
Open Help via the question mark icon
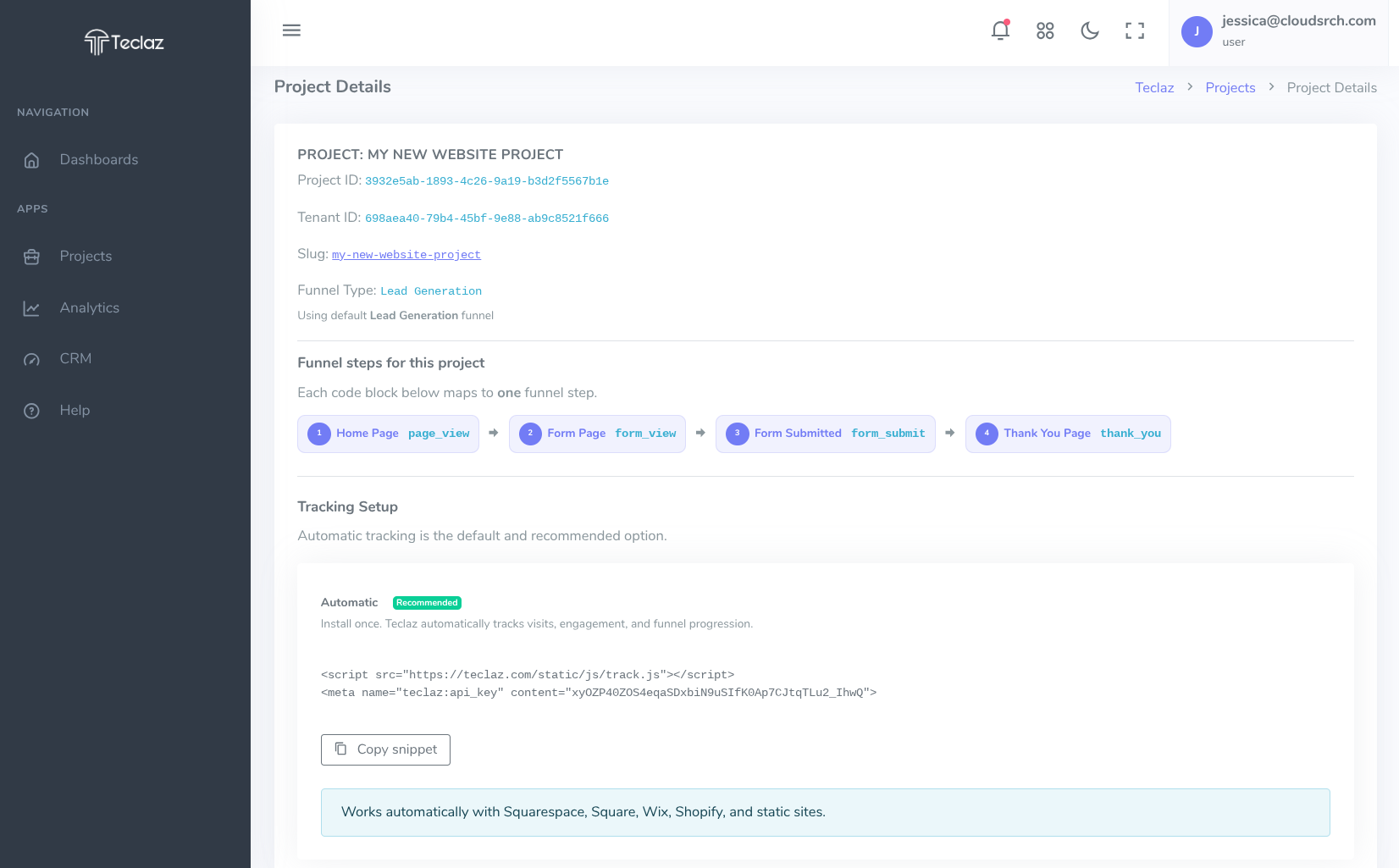(x=31, y=410)
